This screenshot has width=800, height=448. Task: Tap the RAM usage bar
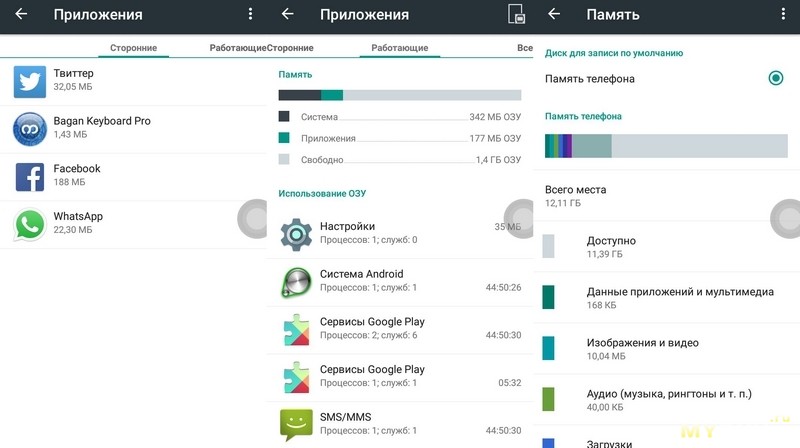(399, 95)
